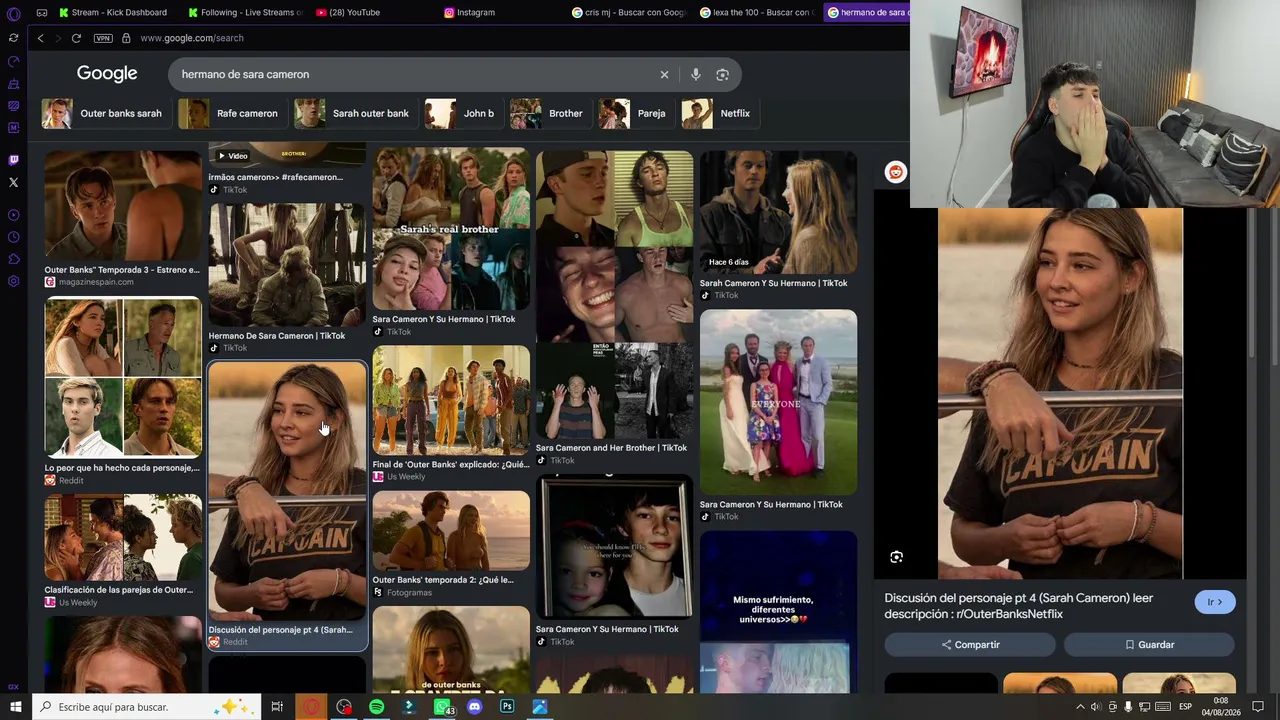The image size is (1280, 720).
Task: Open Lens on the preview image
Action: pyautogui.click(x=896, y=557)
